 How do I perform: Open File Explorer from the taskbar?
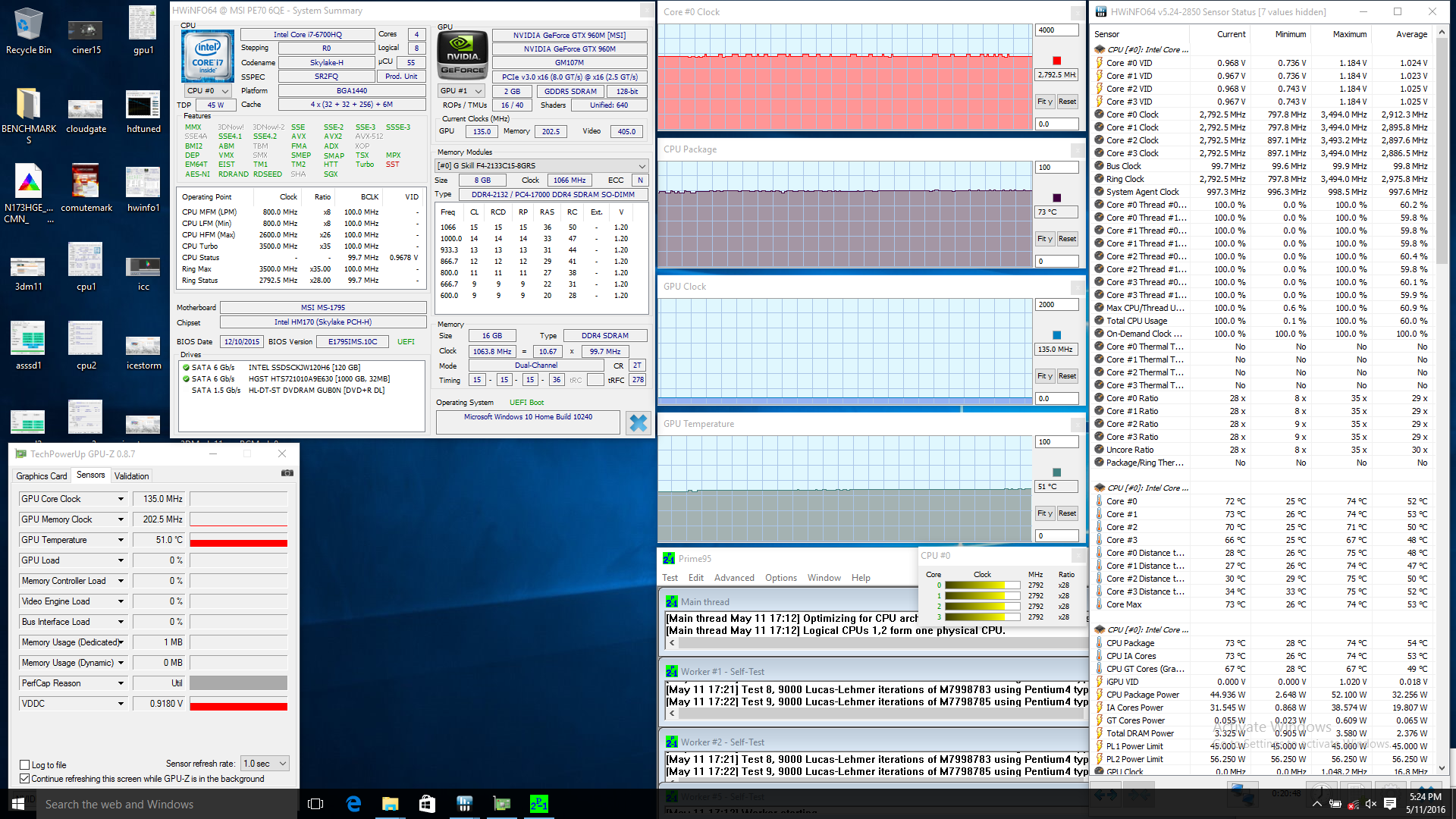390,804
